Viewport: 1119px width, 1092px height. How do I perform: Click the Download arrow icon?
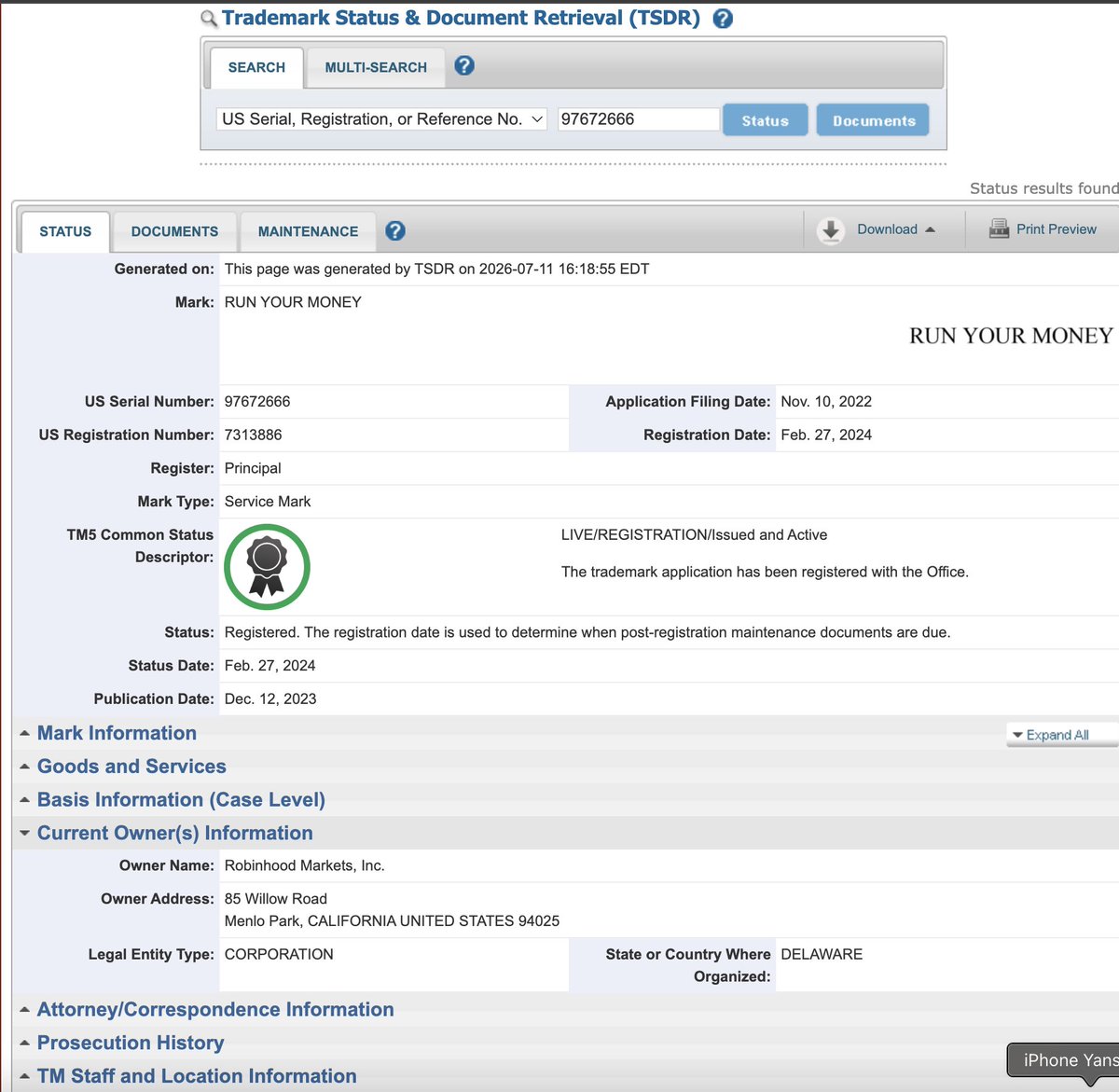click(x=831, y=230)
